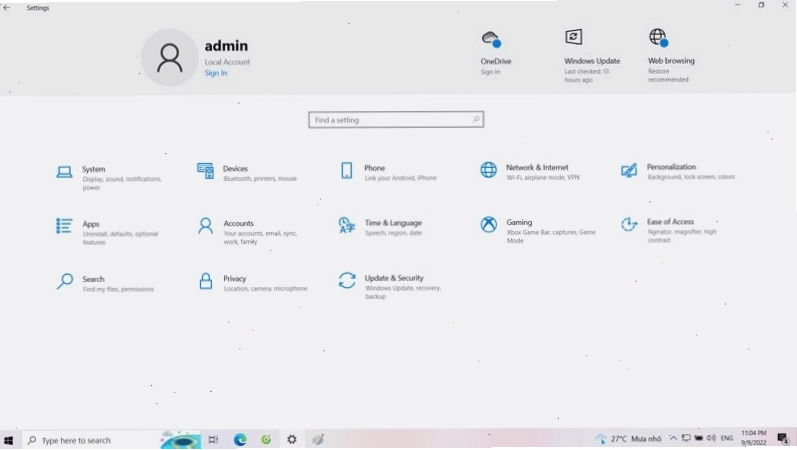Click the admin profile avatar
Screen dimensions: 797x450
click(169, 57)
